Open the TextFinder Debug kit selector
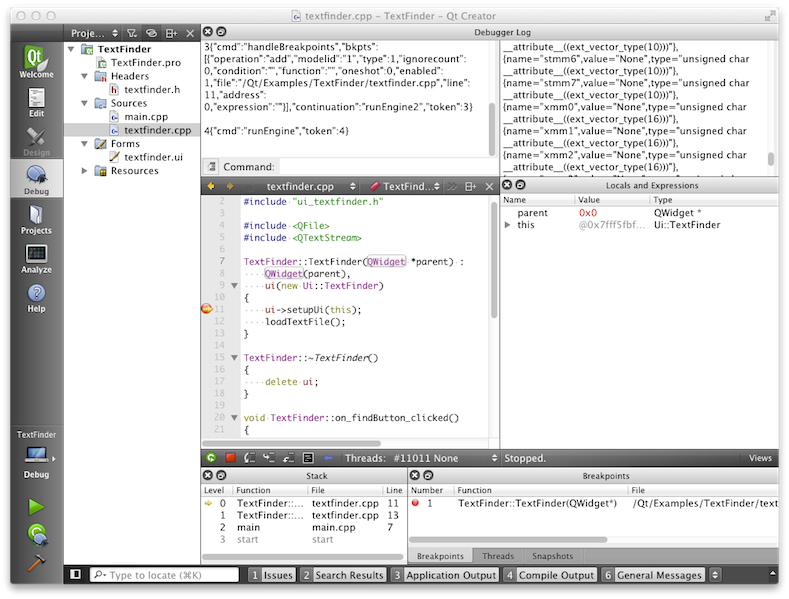The height and width of the screenshot is (599, 789). (x=36, y=455)
